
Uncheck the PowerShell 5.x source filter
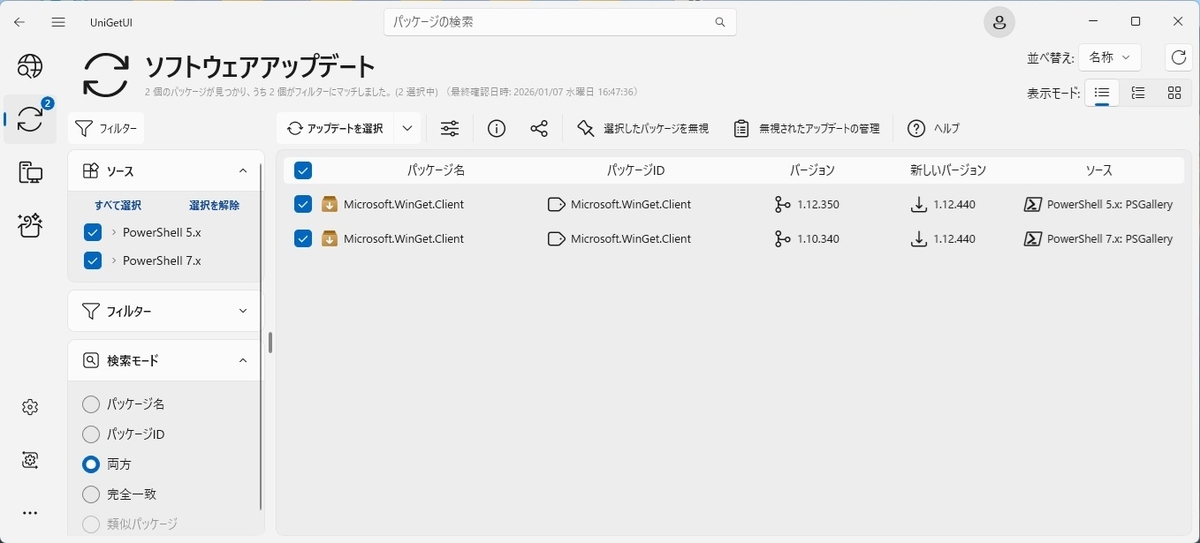93,232
